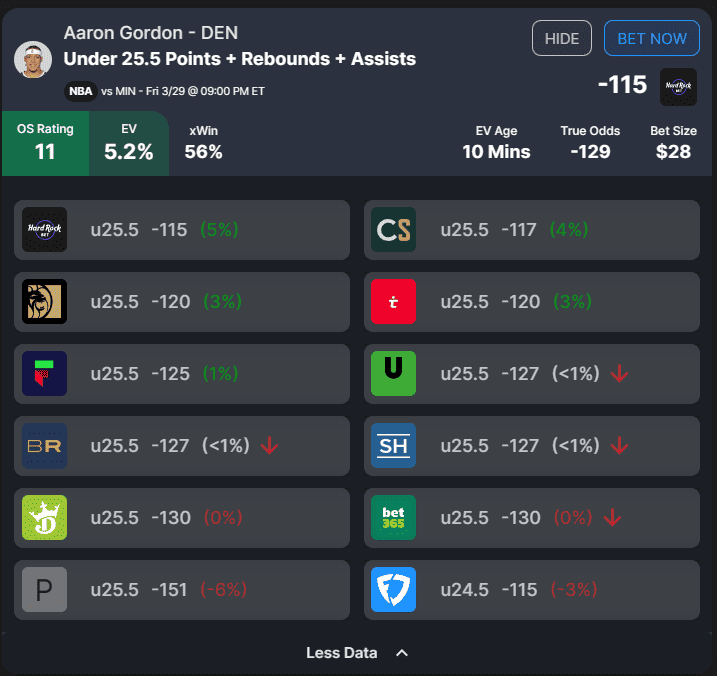
Task: Click the Caesars Sportsbook CS logo
Action: coord(393,229)
